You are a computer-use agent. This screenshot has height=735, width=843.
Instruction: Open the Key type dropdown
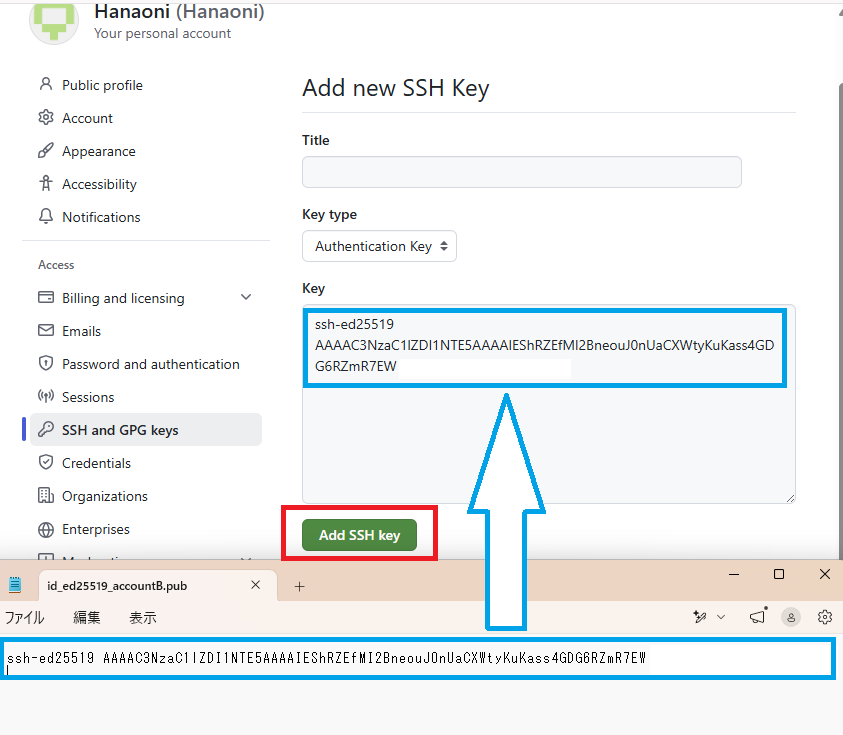(x=379, y=246)
